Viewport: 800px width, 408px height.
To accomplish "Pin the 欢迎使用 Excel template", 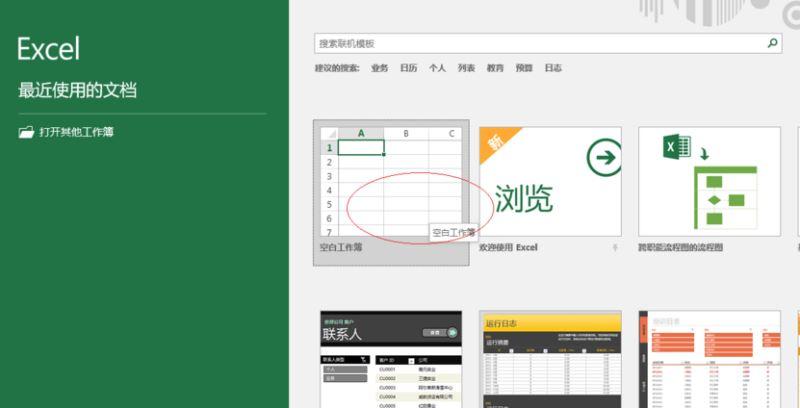I will pos(615,247).
